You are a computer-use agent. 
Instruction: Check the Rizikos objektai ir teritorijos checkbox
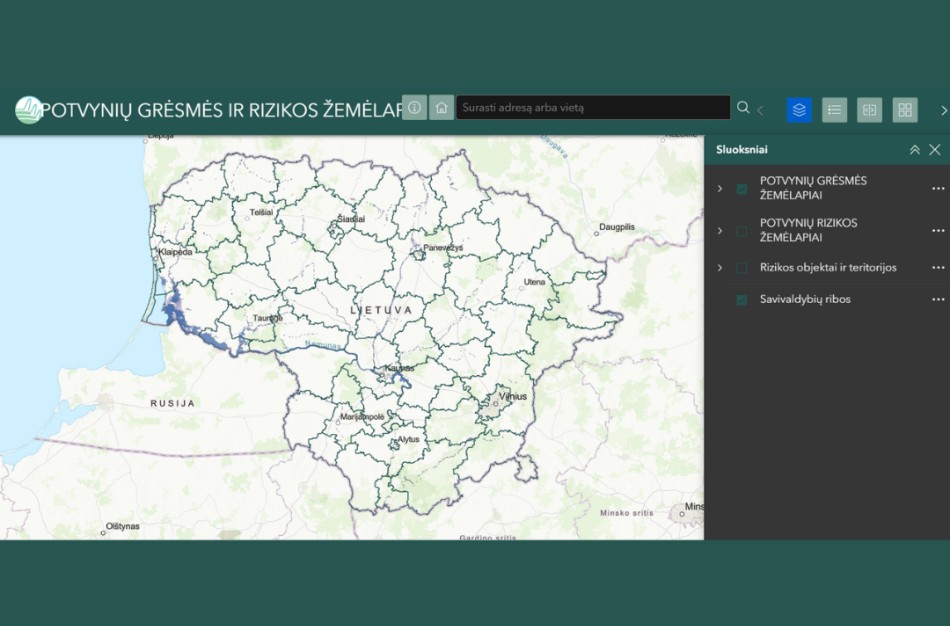pos(740,267)
